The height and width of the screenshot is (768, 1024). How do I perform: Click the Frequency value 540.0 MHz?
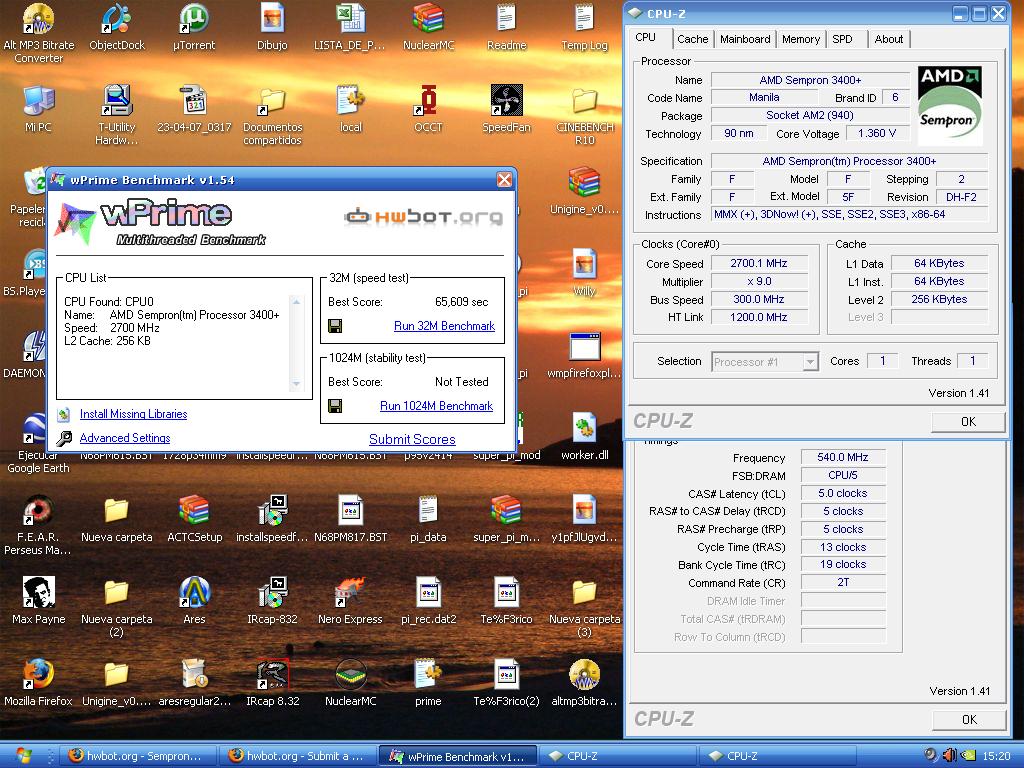click(842, 457)
